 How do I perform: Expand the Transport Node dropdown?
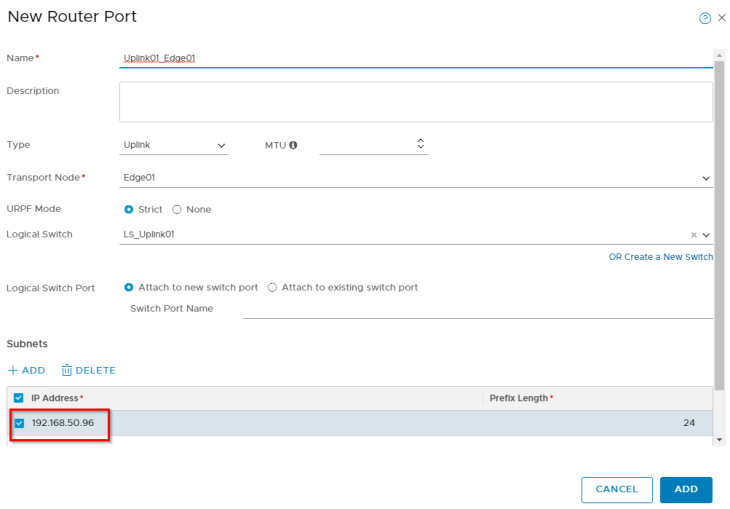706,178
